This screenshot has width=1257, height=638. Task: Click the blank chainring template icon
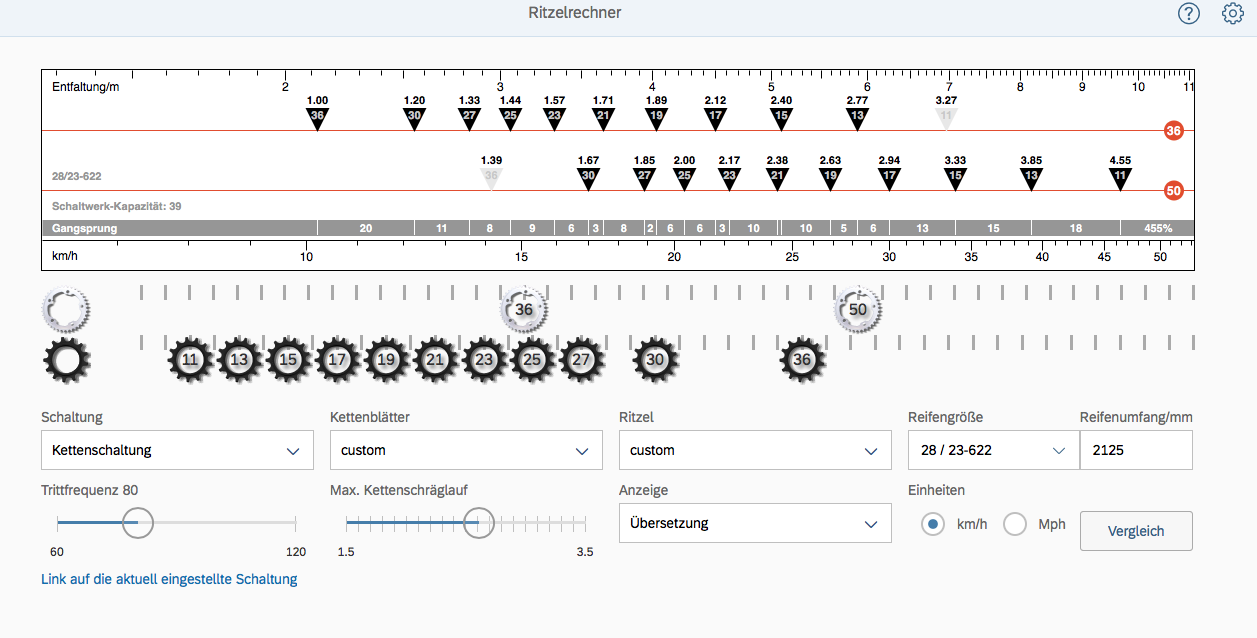[65, 309]
